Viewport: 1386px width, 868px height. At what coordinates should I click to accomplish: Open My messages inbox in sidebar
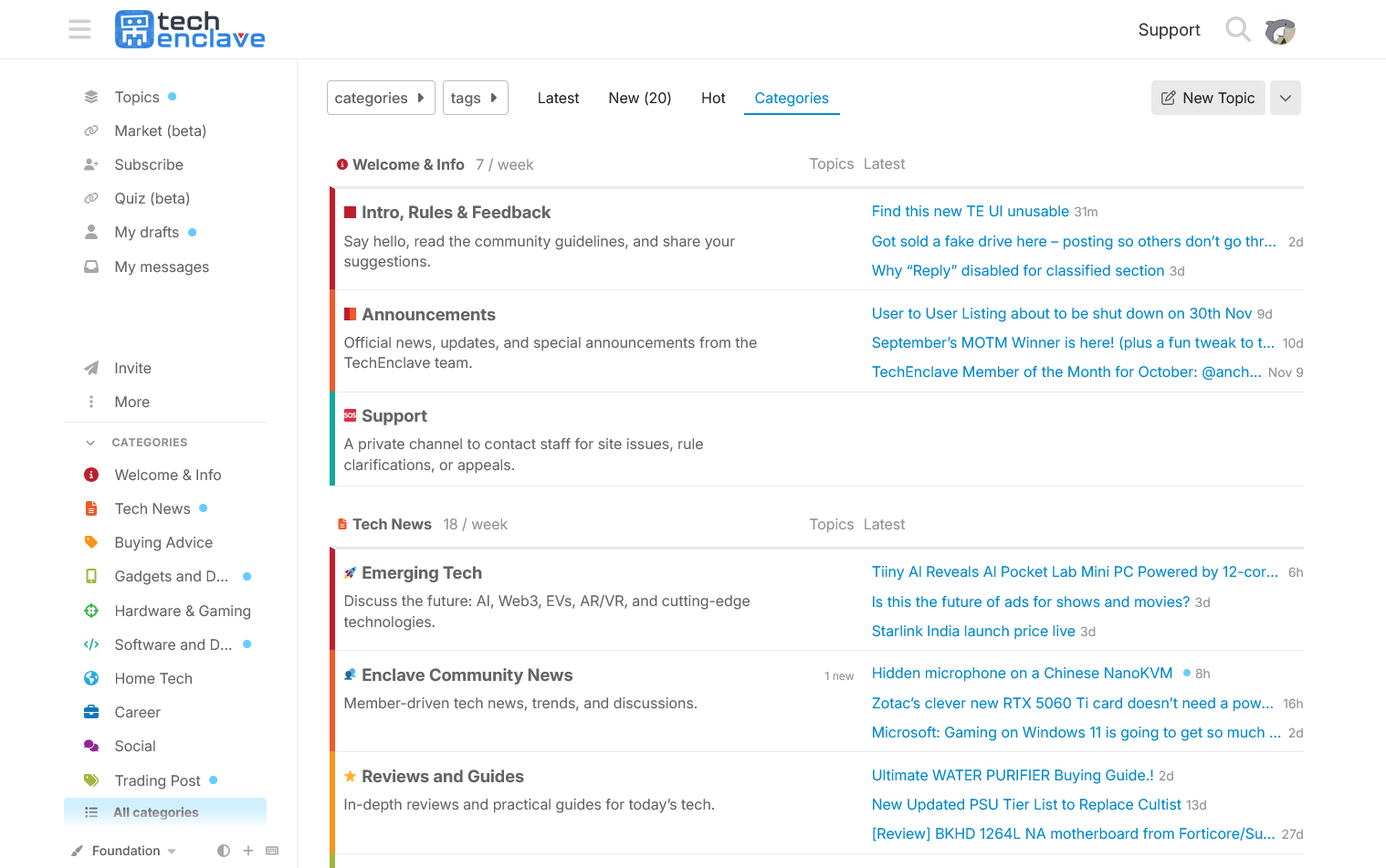coord(162,267)
